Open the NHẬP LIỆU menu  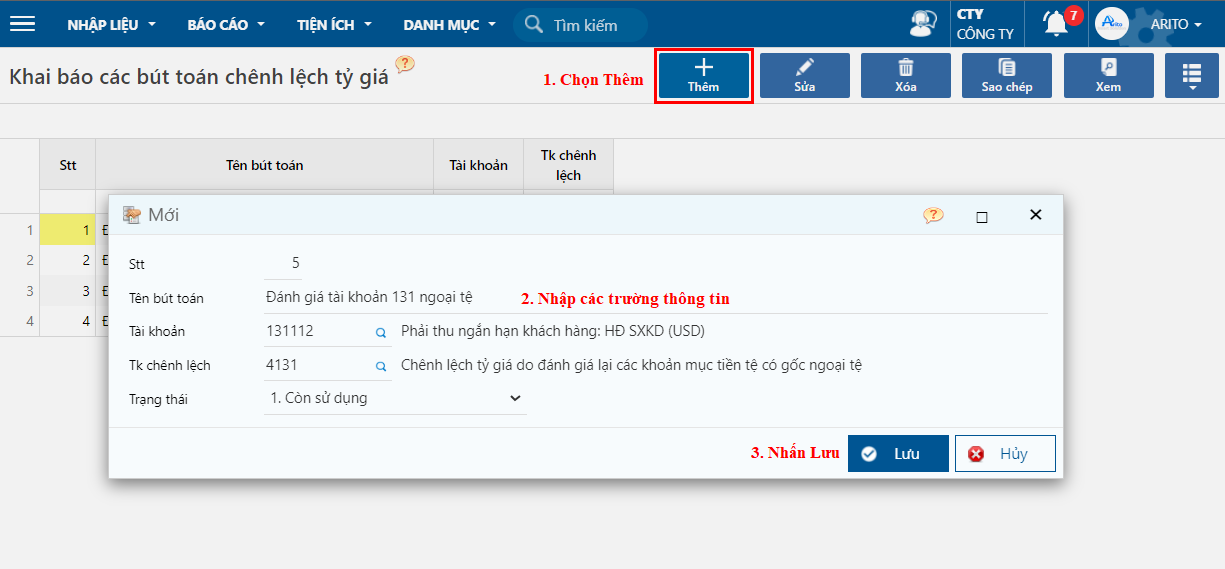[x=111, y=24]
